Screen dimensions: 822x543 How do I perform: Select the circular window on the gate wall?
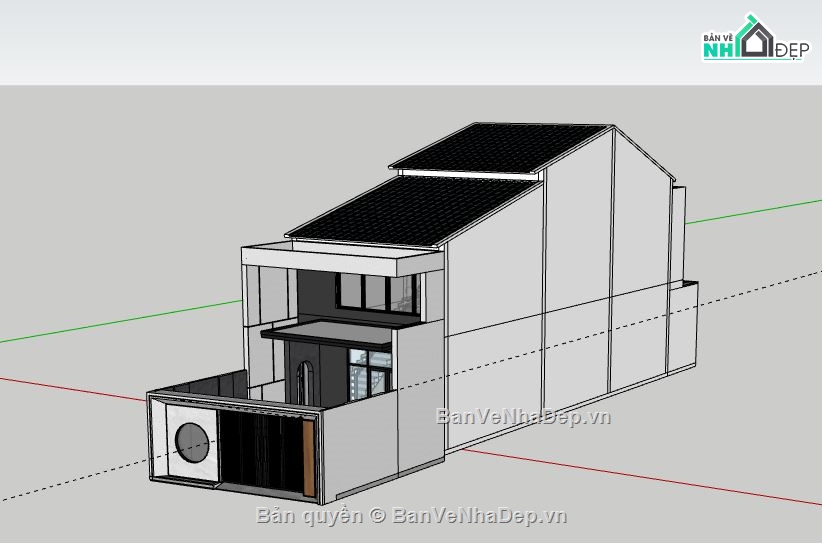(191, 440)
